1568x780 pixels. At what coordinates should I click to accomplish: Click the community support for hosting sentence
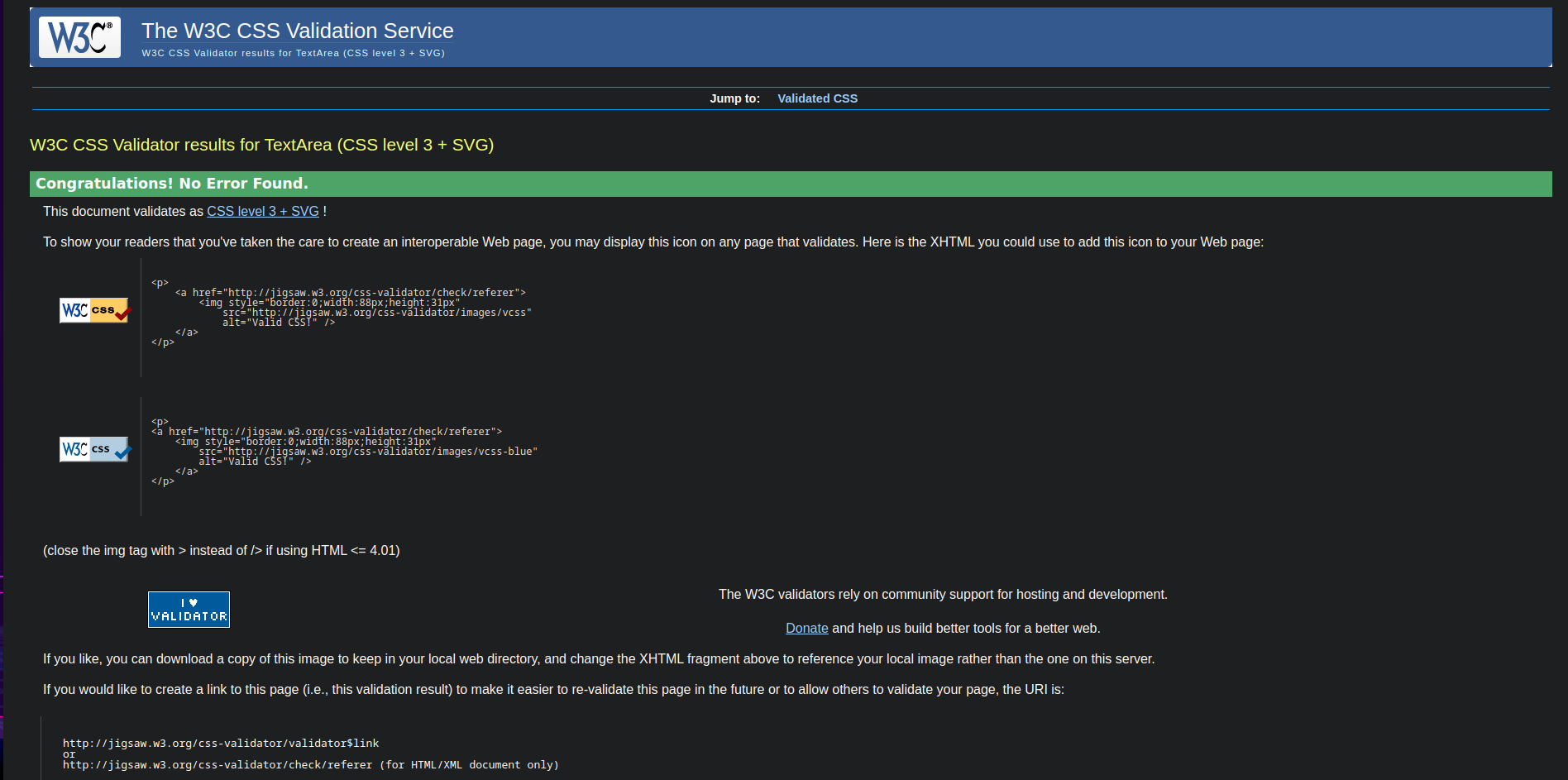pos(943,595)
